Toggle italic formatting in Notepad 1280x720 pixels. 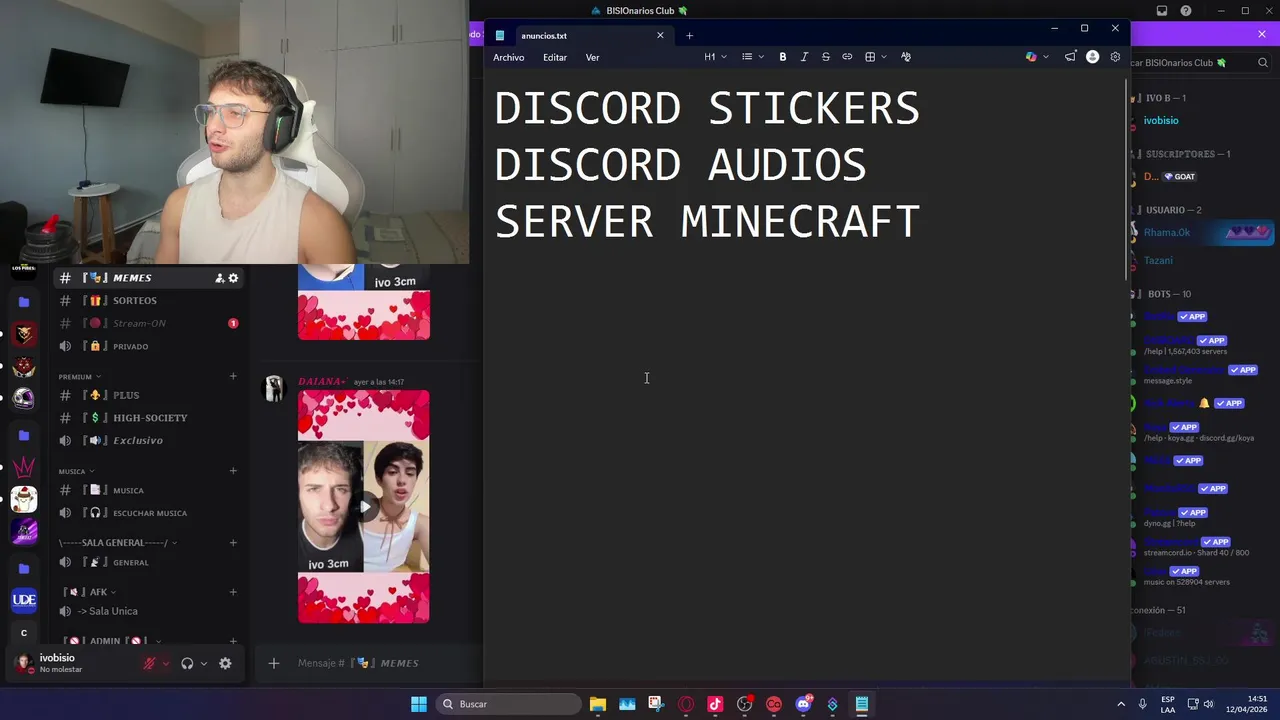pyautogui.click(x=804, y=57)
